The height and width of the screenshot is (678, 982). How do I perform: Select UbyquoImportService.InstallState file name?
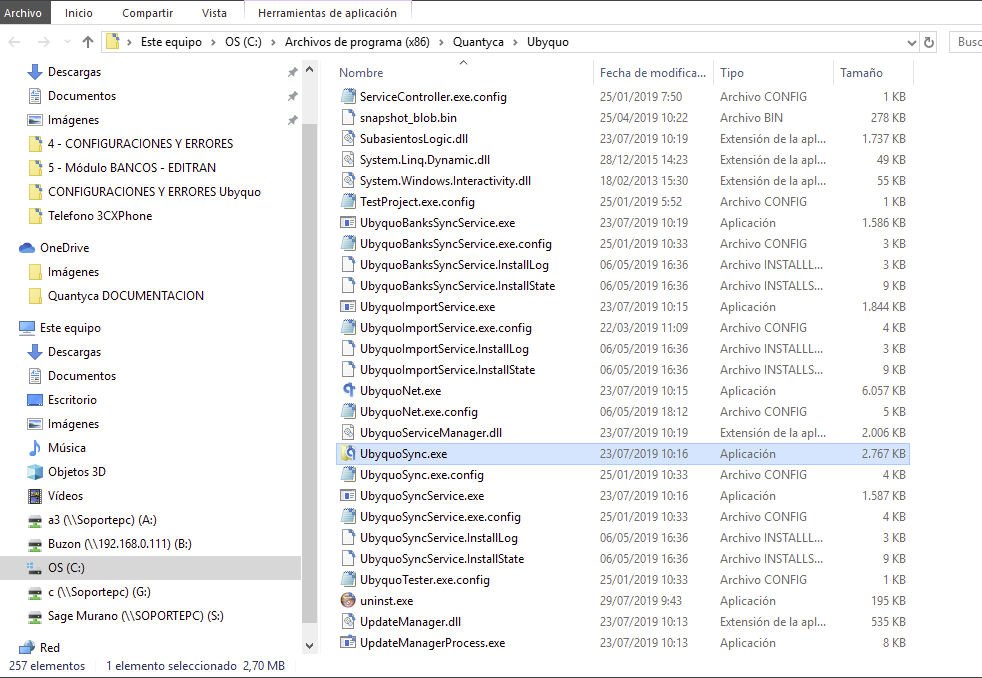447,370
